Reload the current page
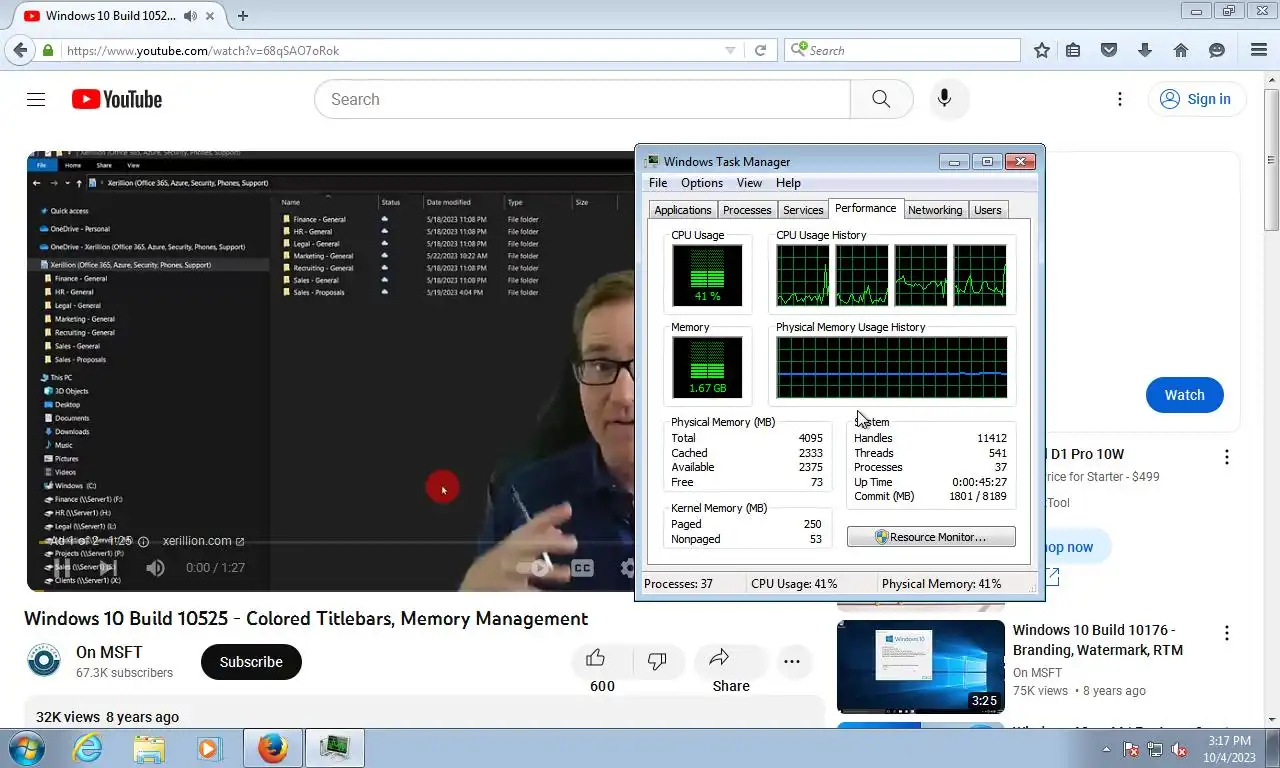The height and width of the screenshot is (768, 1280). point(760,50)
